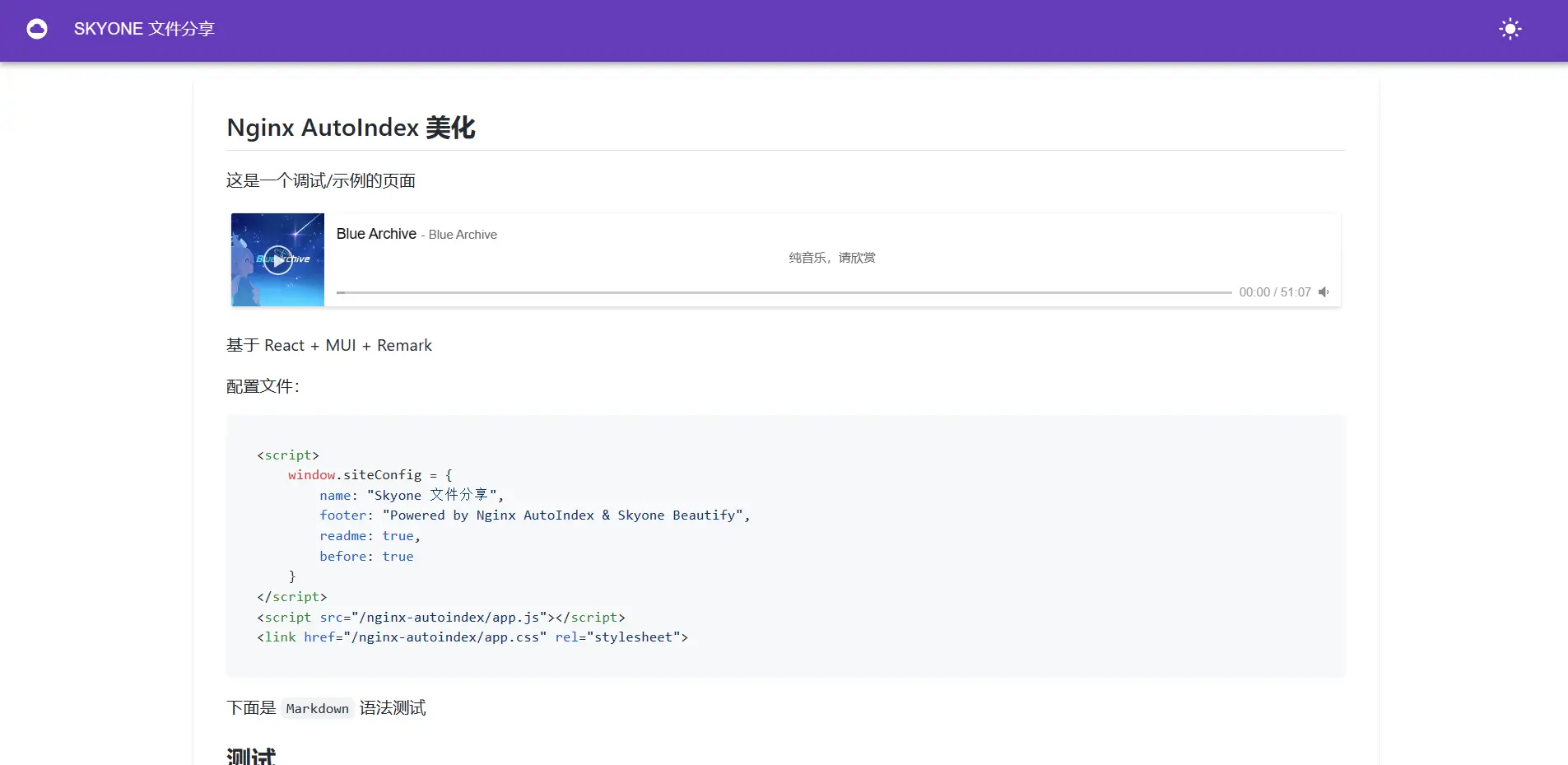This screenshot has height=765, width=1568.
Task: Click the app.css stylesheet link code line
Action: point(472,637)
